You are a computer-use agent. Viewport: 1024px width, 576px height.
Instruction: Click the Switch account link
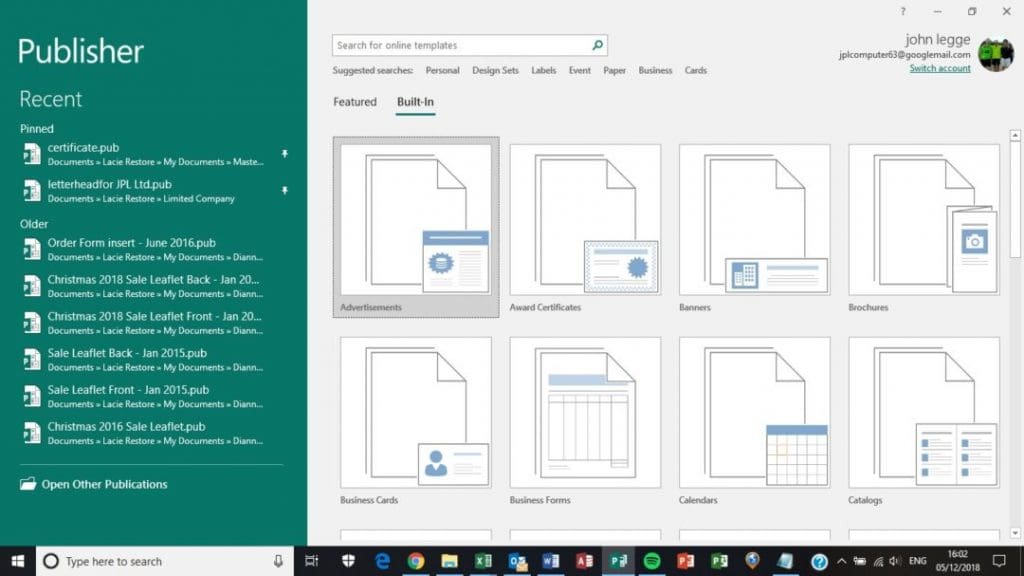940,68
